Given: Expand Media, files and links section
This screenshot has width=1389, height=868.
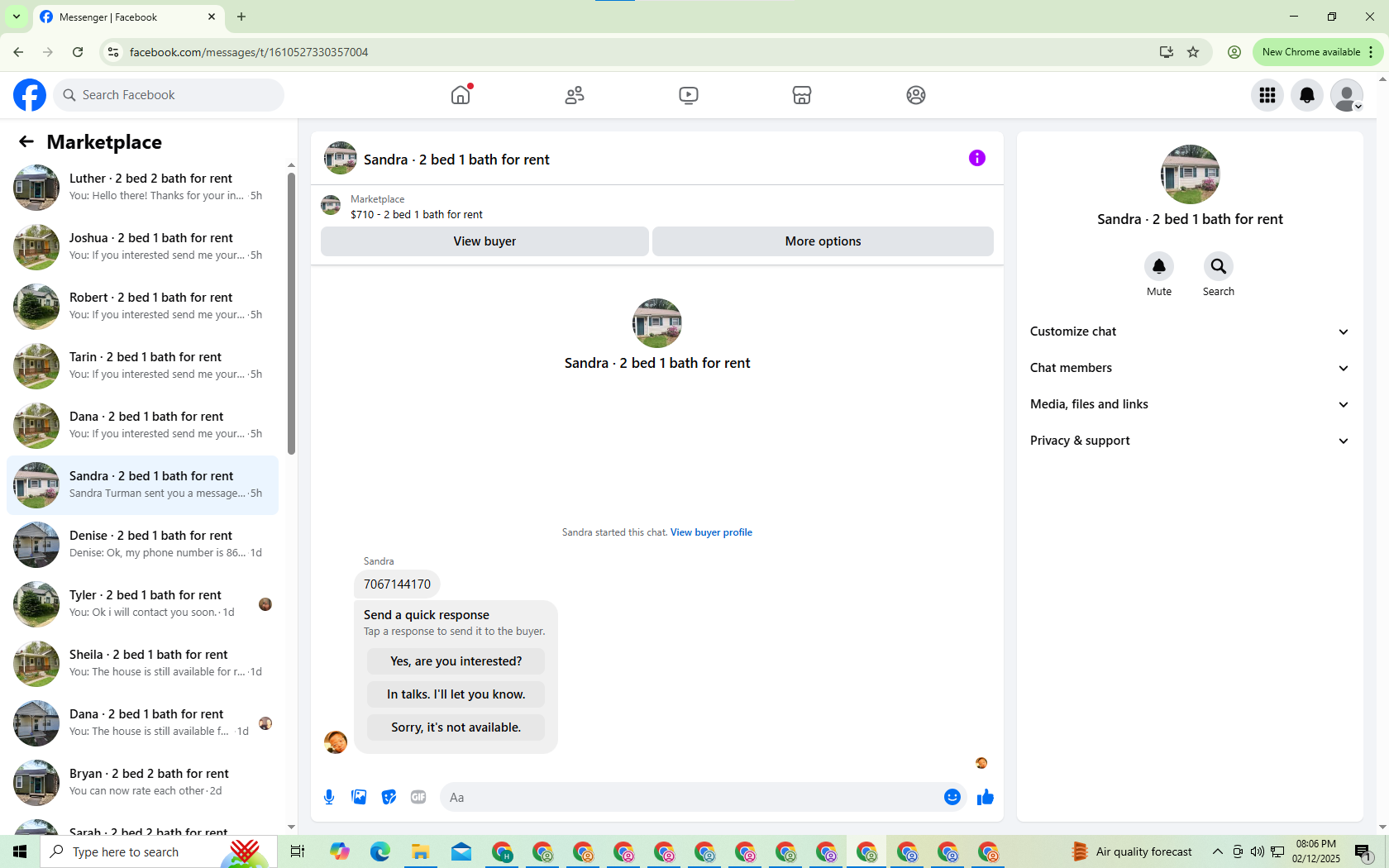Looking at the screenshot, I should tap(1190, 404).
